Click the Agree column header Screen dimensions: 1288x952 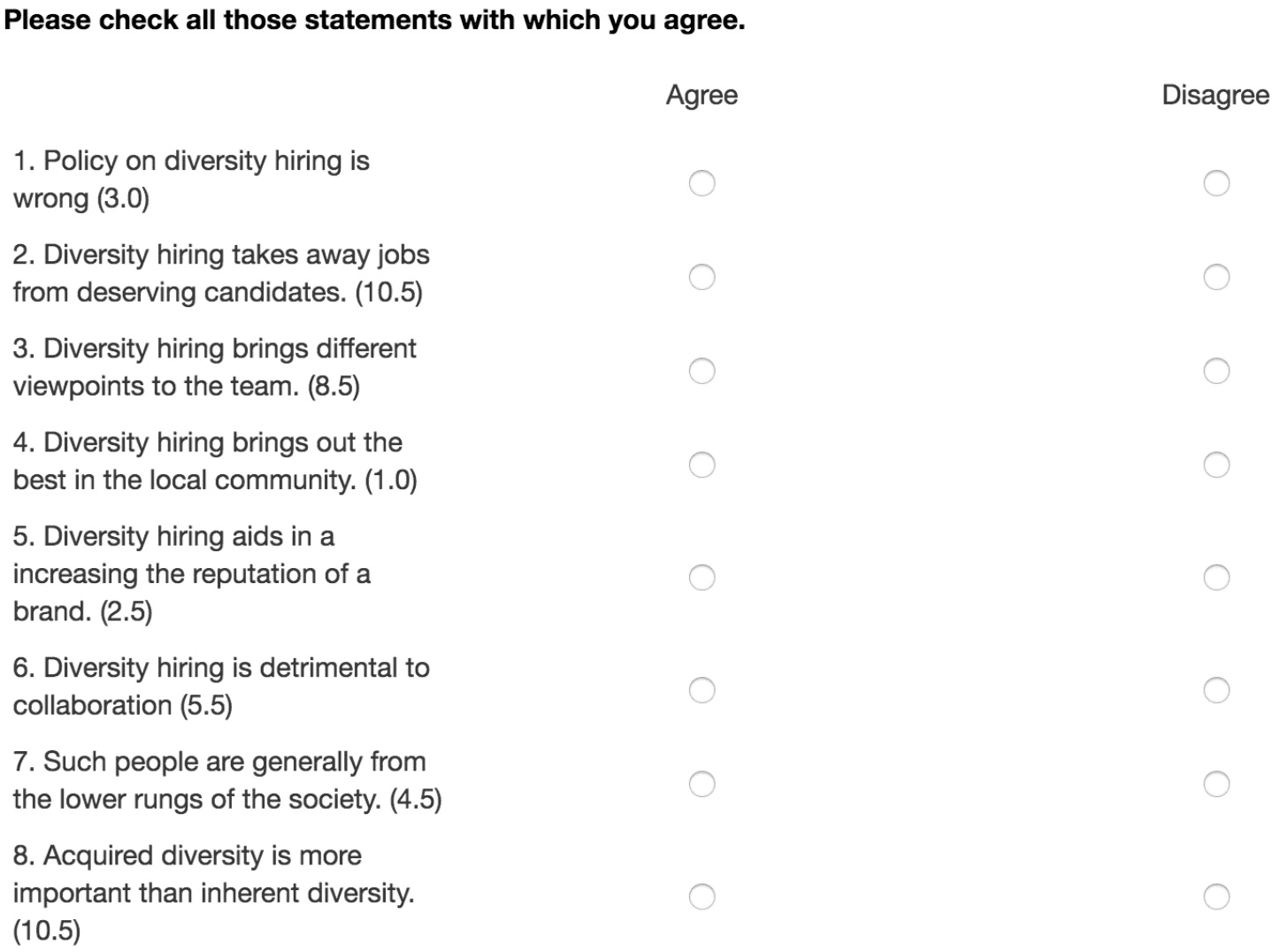701,96
